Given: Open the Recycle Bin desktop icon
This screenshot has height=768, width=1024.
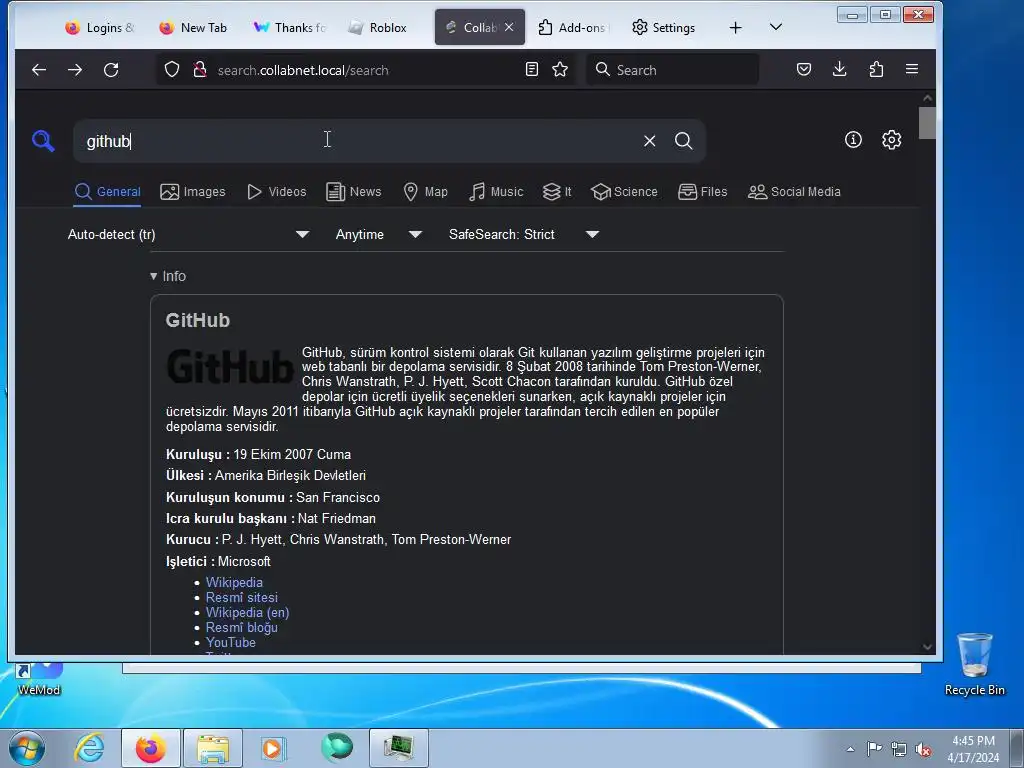Looking at the screenshot, I should pyautogui.click(x=974, y=665).
